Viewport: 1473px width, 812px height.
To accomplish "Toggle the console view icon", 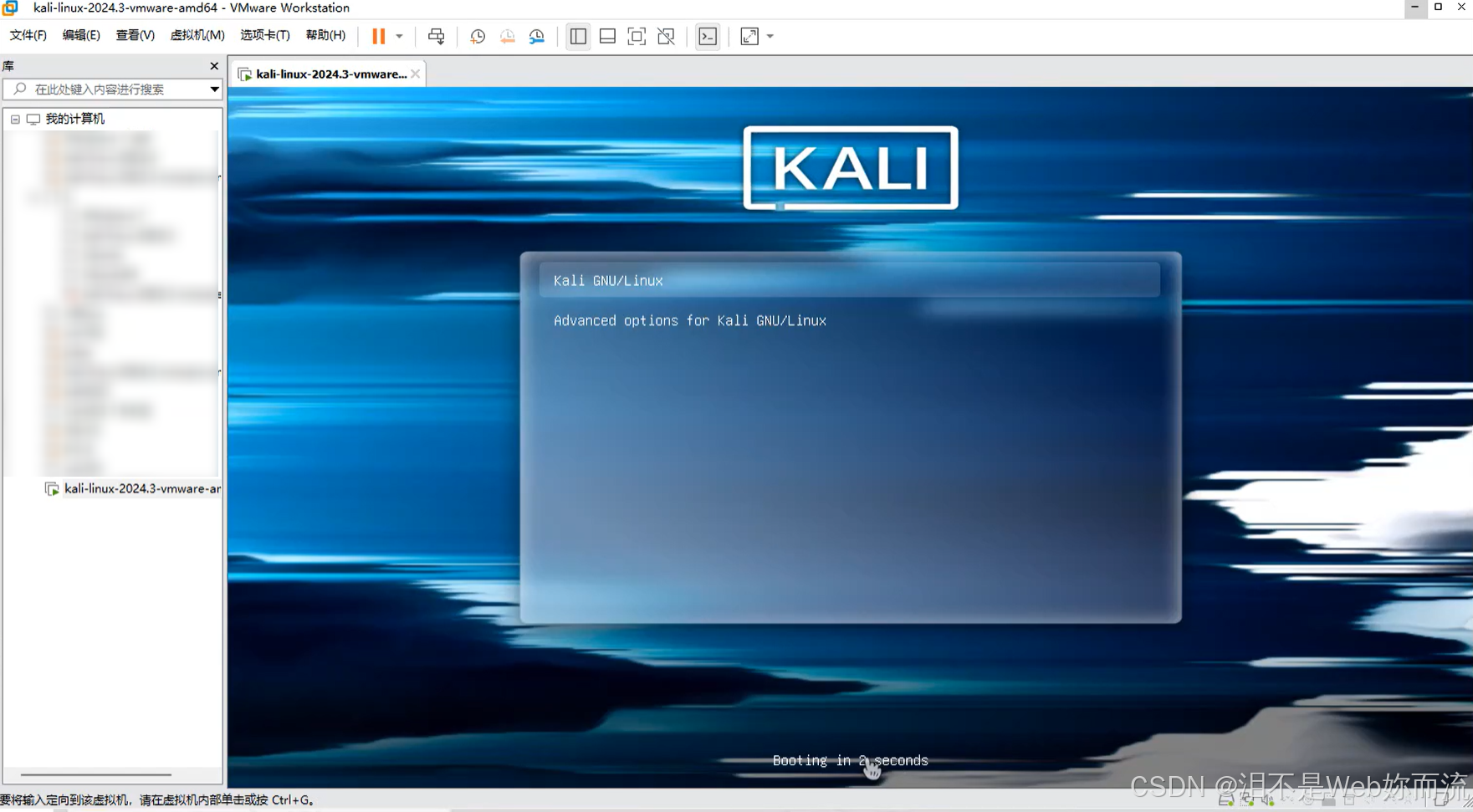I will pyautogui.click(x=708, y=36).
